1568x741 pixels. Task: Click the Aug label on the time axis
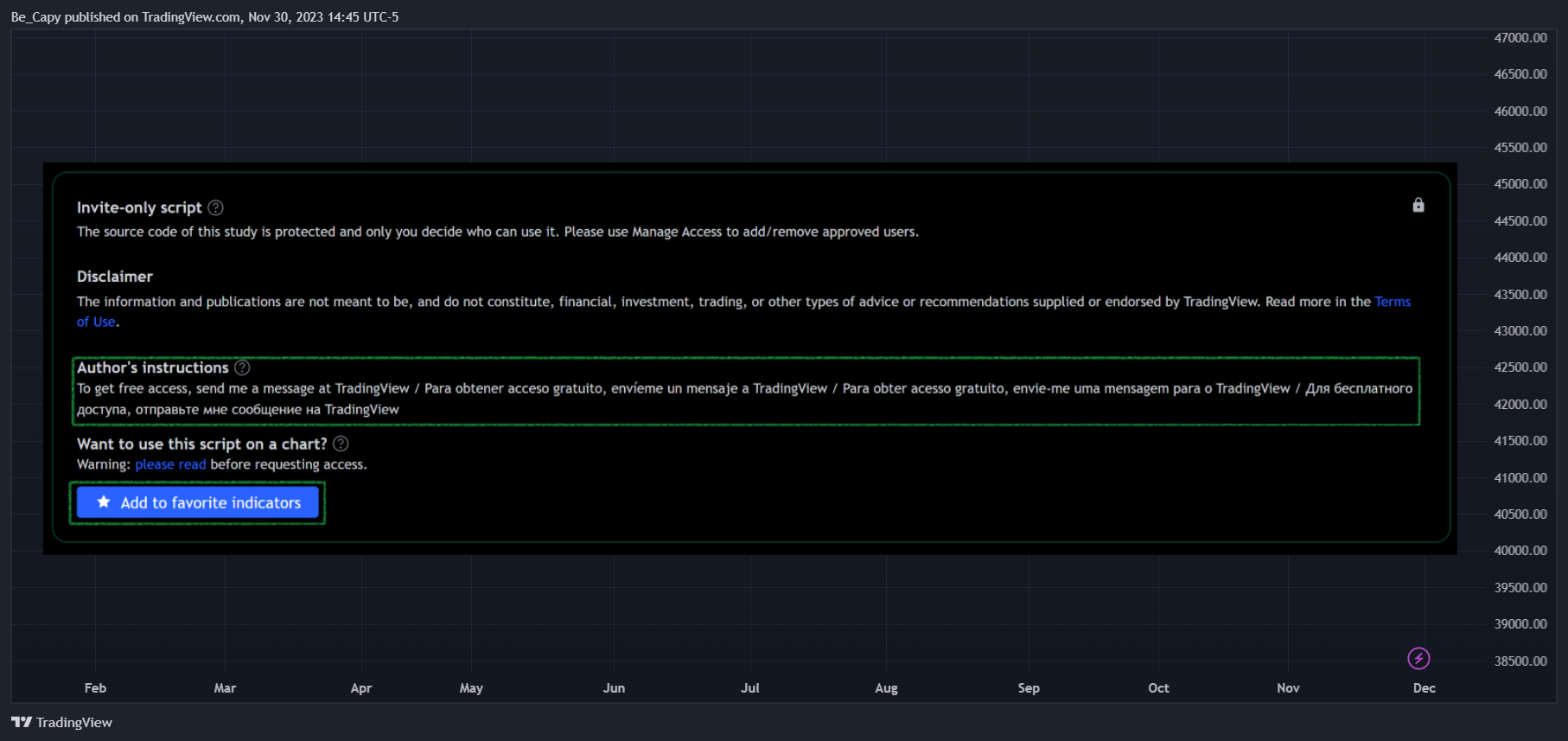tap(886, 688)
